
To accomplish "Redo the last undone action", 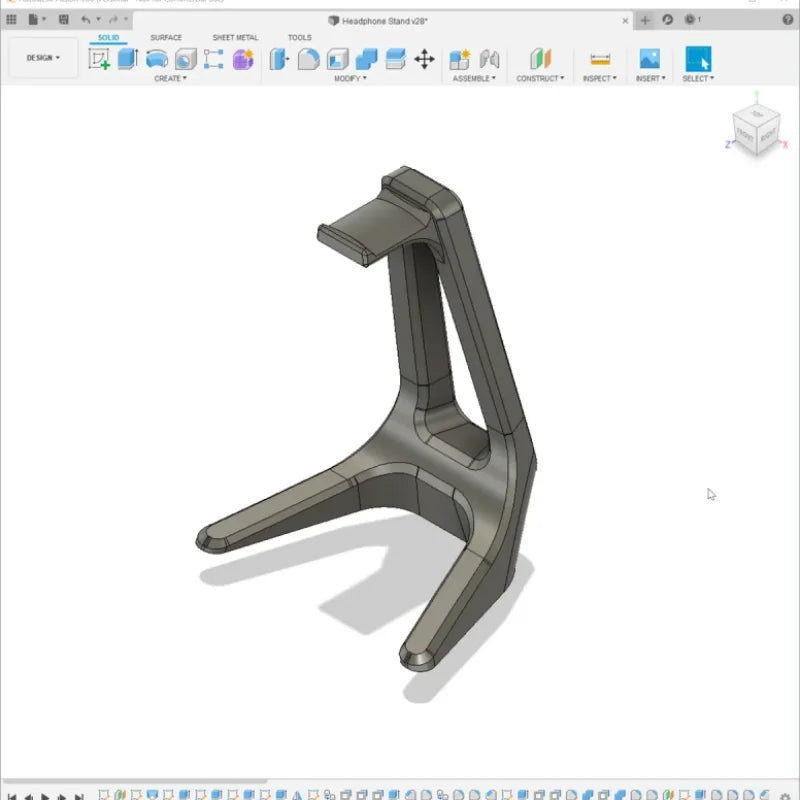I will [x=113, y=20].
